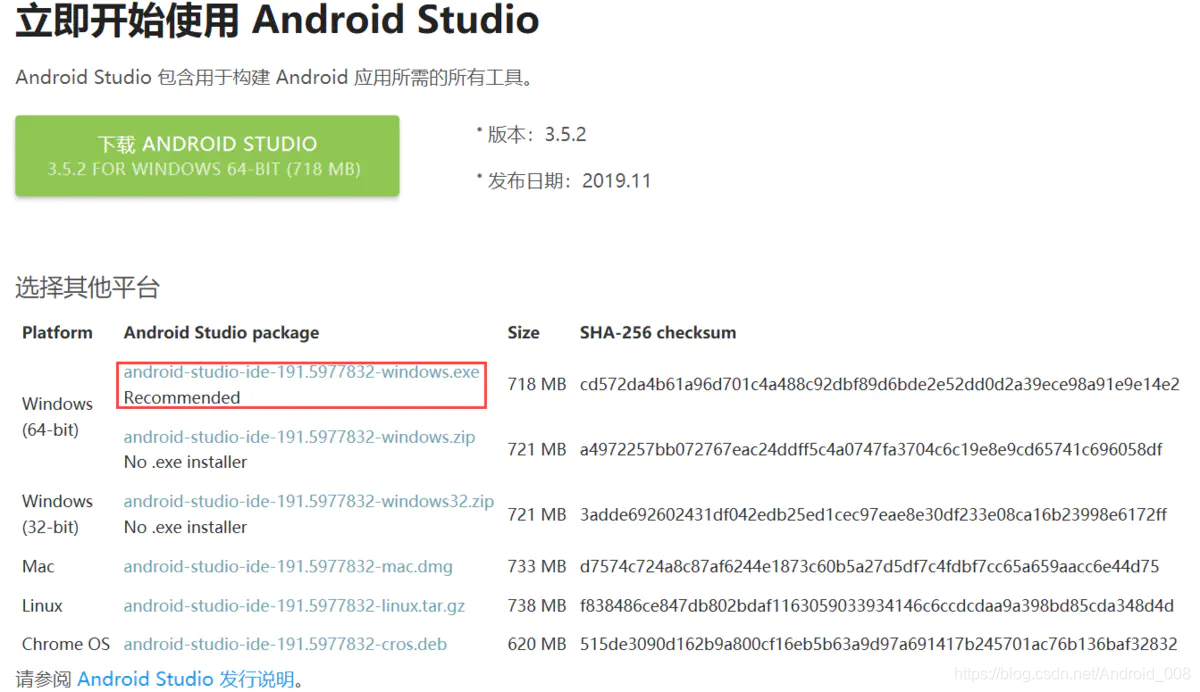This screenshot has width=1200, height=692.
Task: Open the Android Studio 发行说明 link
Action: point(186,679)
